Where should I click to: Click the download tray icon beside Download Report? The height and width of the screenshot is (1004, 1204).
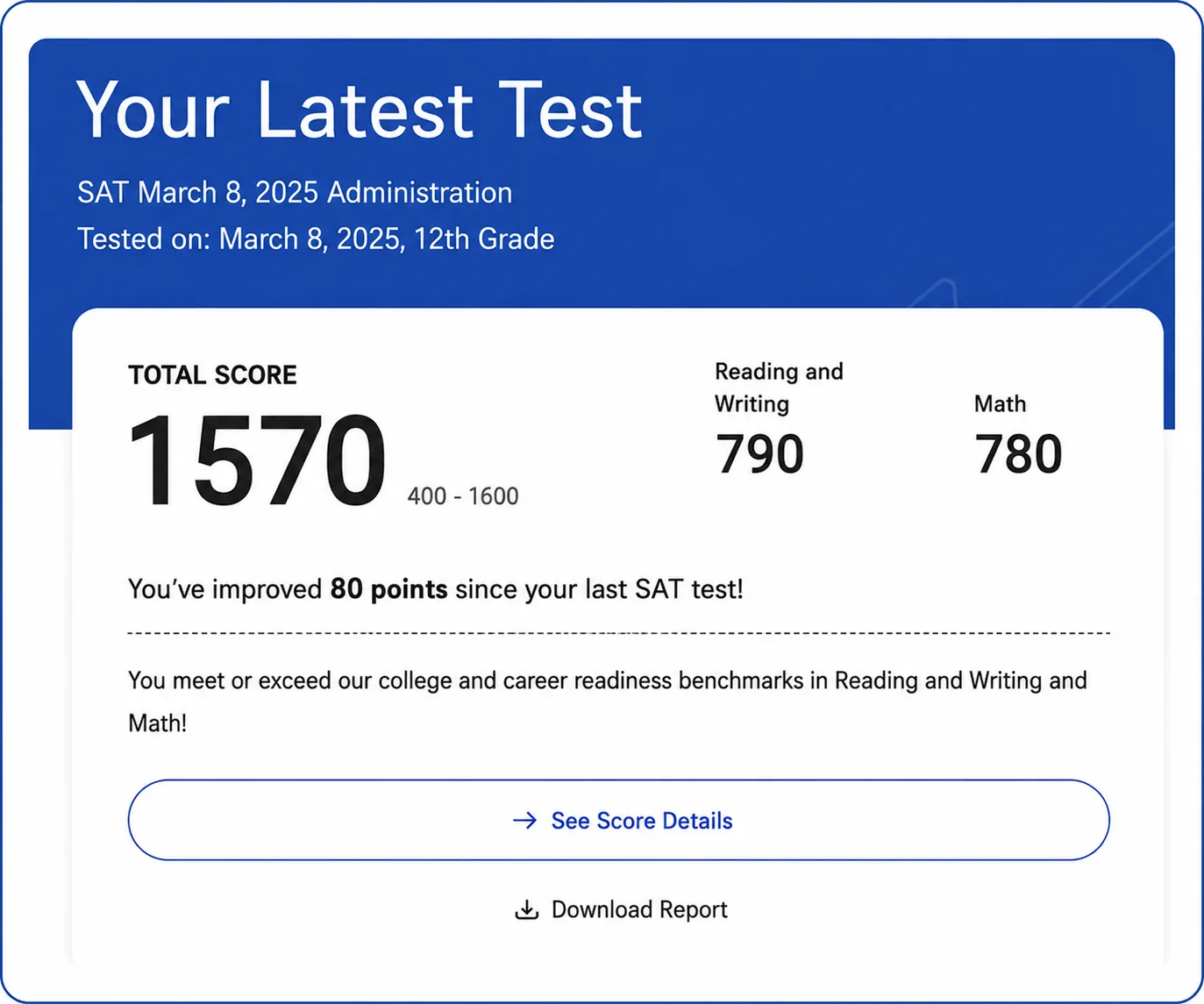(x=526, y=909)
